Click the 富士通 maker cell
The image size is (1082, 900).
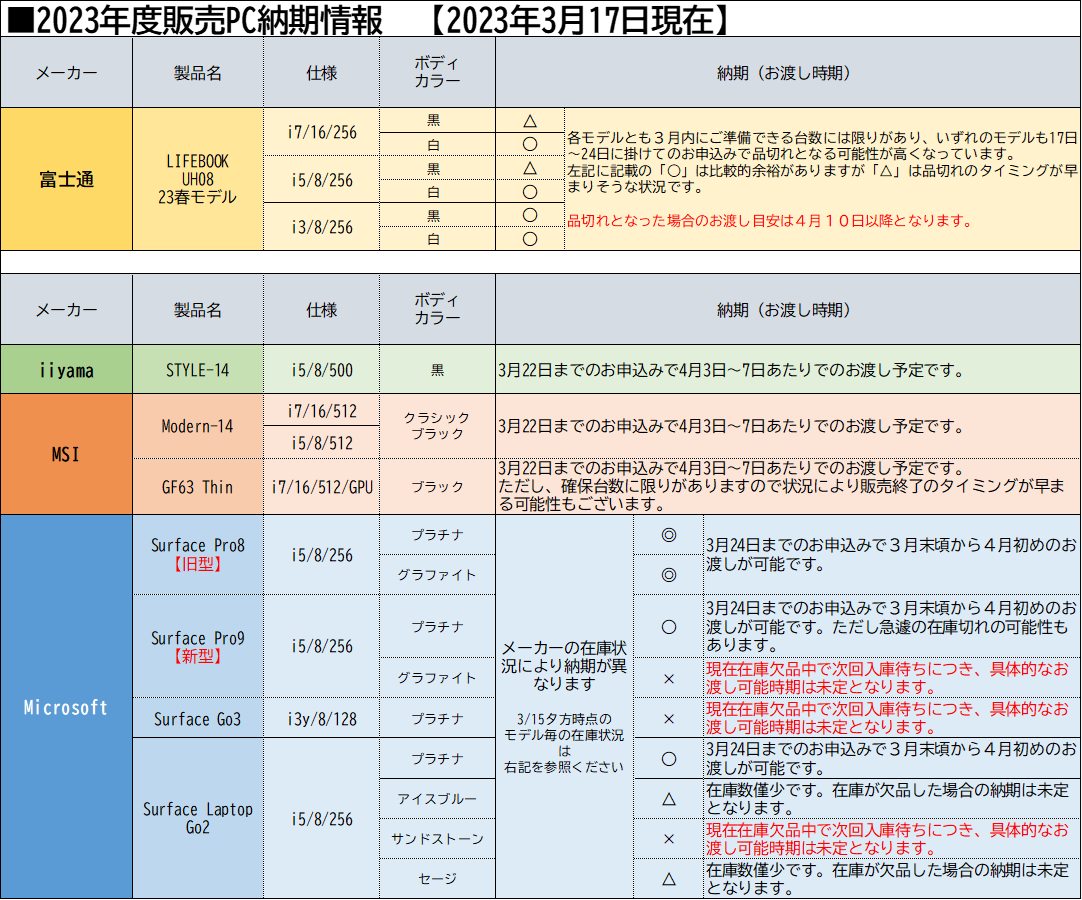66,179
